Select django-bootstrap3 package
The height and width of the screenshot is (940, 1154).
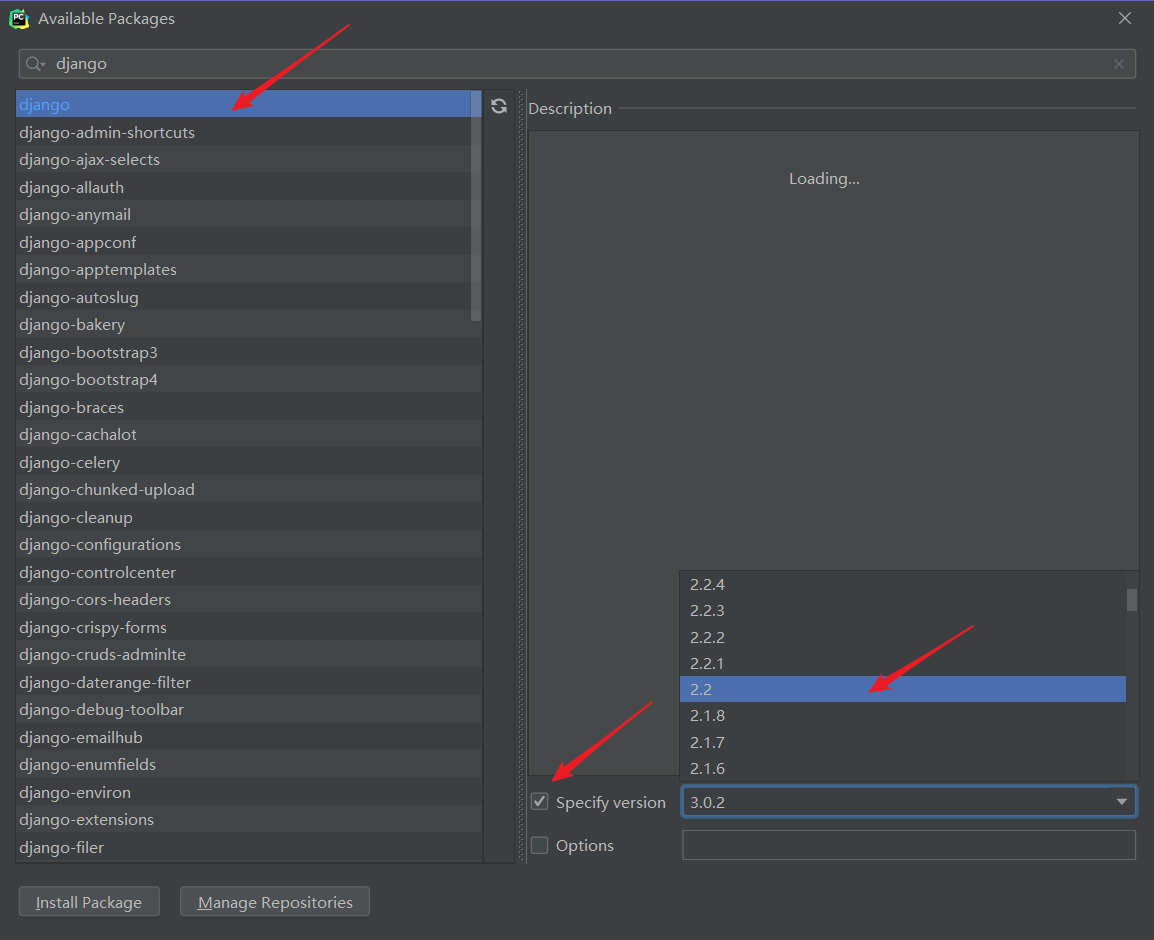[248, 353]
